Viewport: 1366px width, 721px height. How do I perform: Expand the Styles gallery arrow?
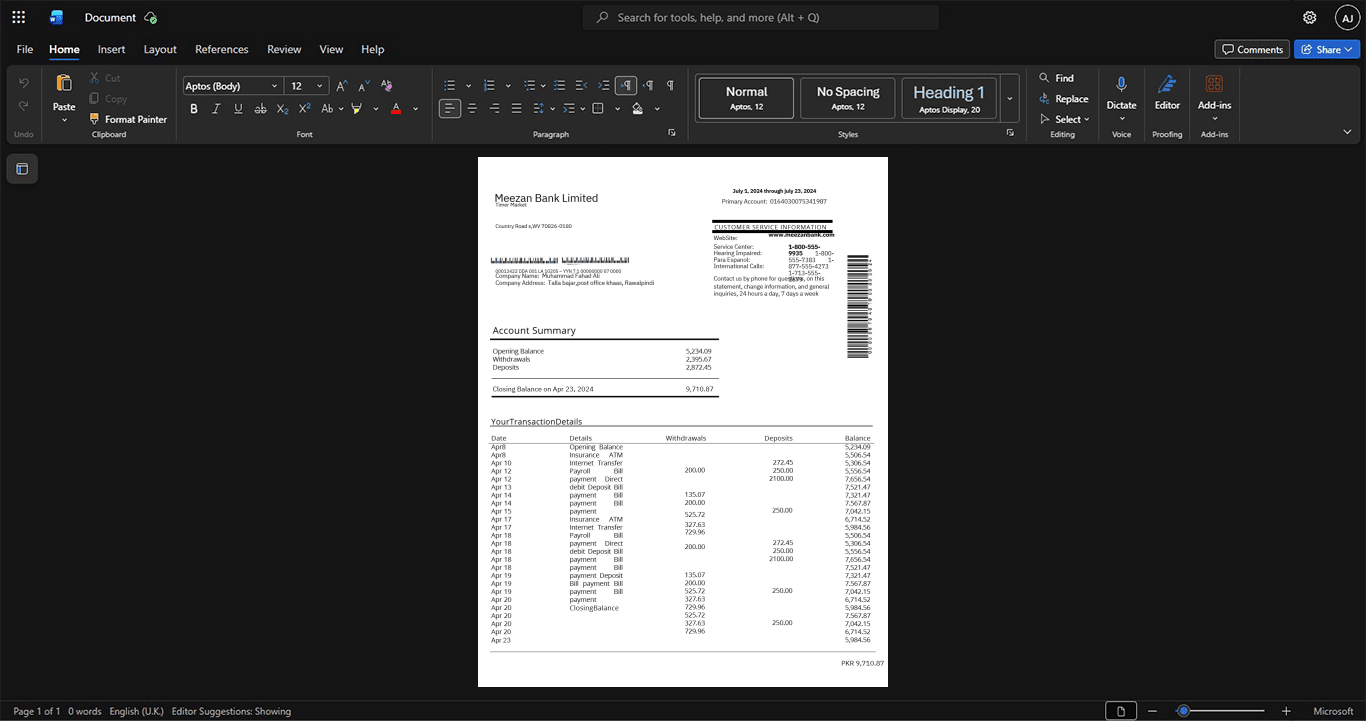pos(1009,99)
